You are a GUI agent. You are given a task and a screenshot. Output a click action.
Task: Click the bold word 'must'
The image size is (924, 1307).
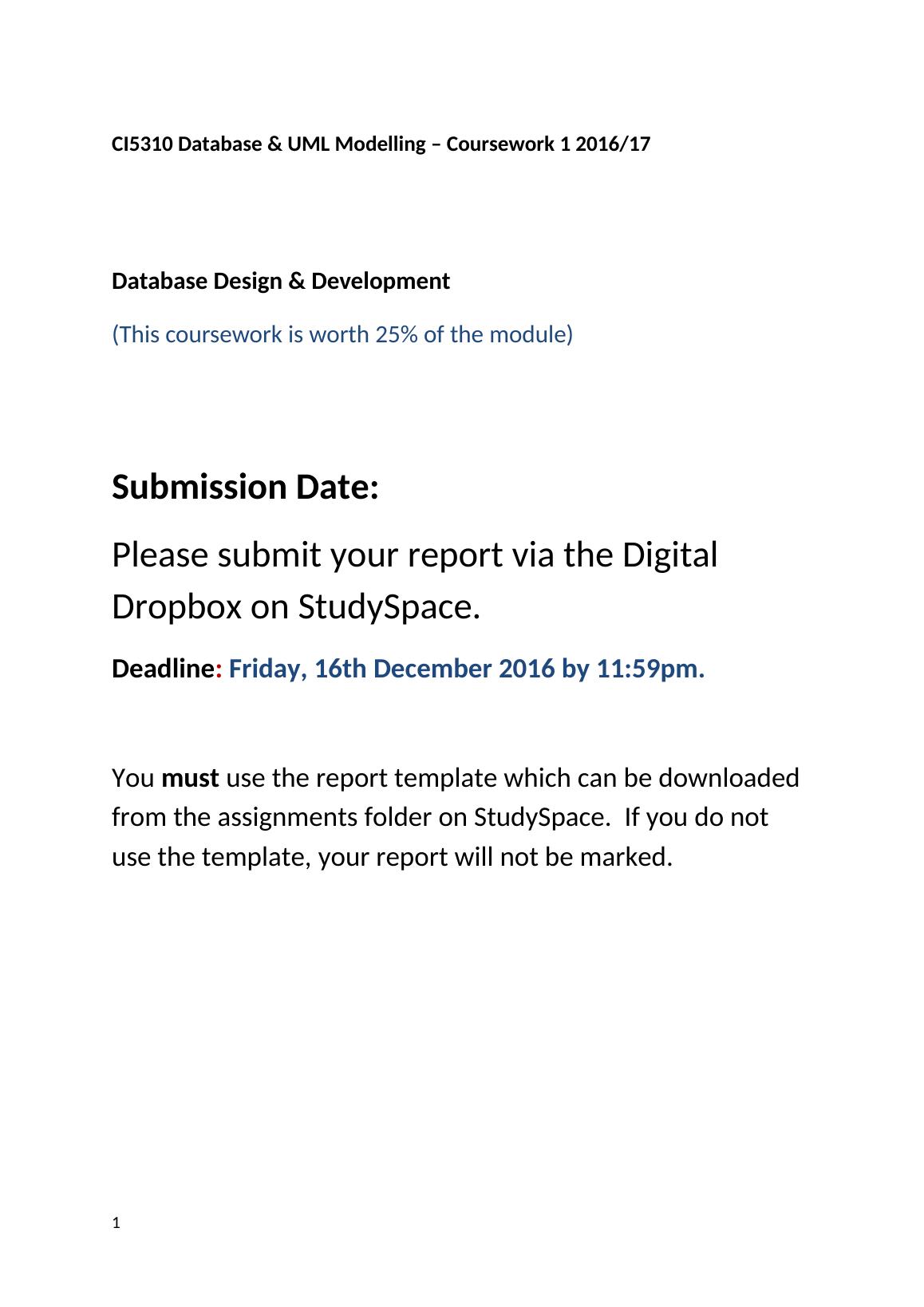[x=190, y=778]
